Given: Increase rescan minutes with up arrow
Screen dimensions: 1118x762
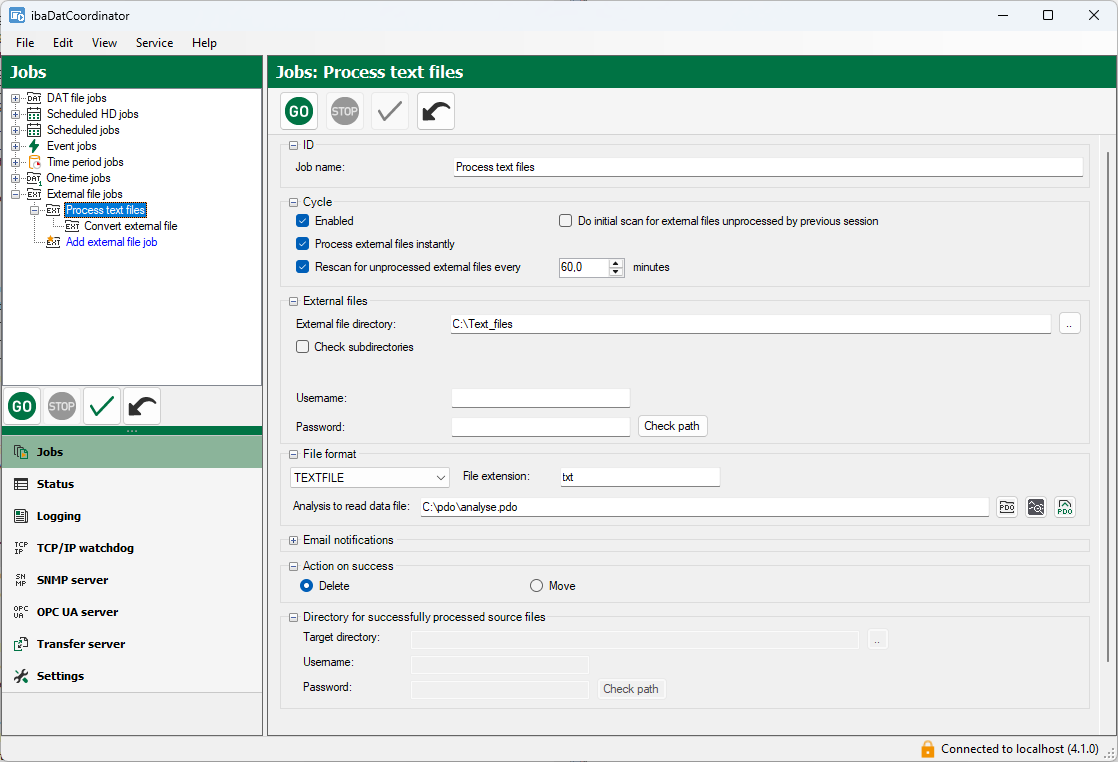Looking at the screenshot, I should click(x=617, y=263).
